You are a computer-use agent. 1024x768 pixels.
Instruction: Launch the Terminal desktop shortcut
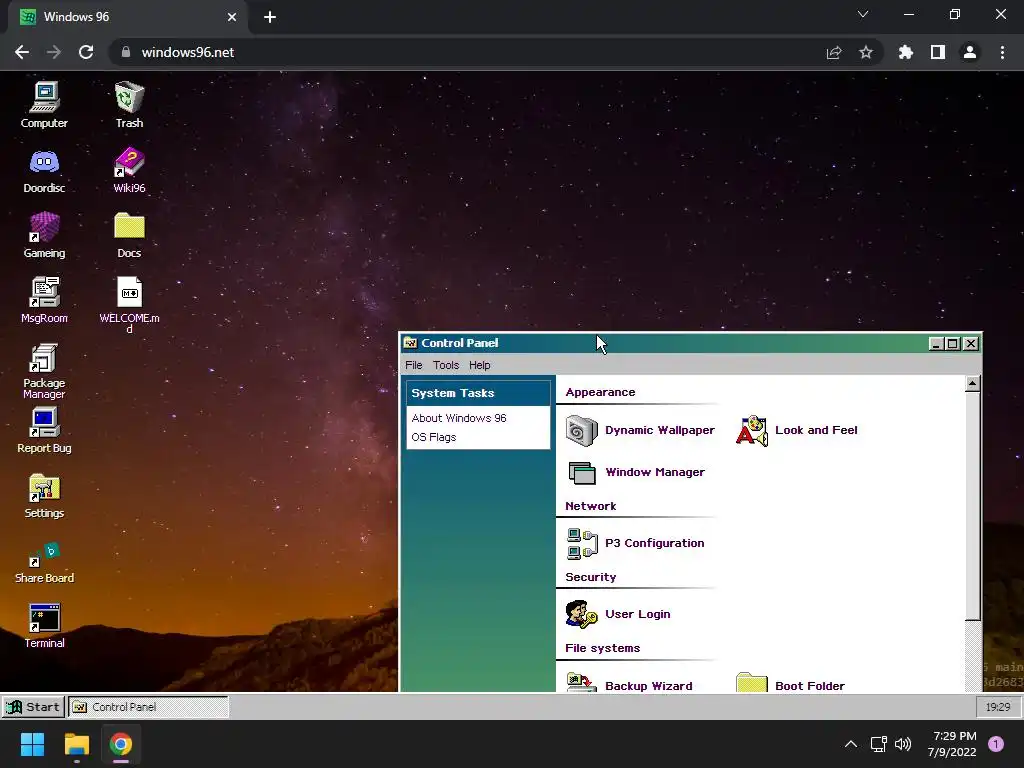tap(44, 626)
